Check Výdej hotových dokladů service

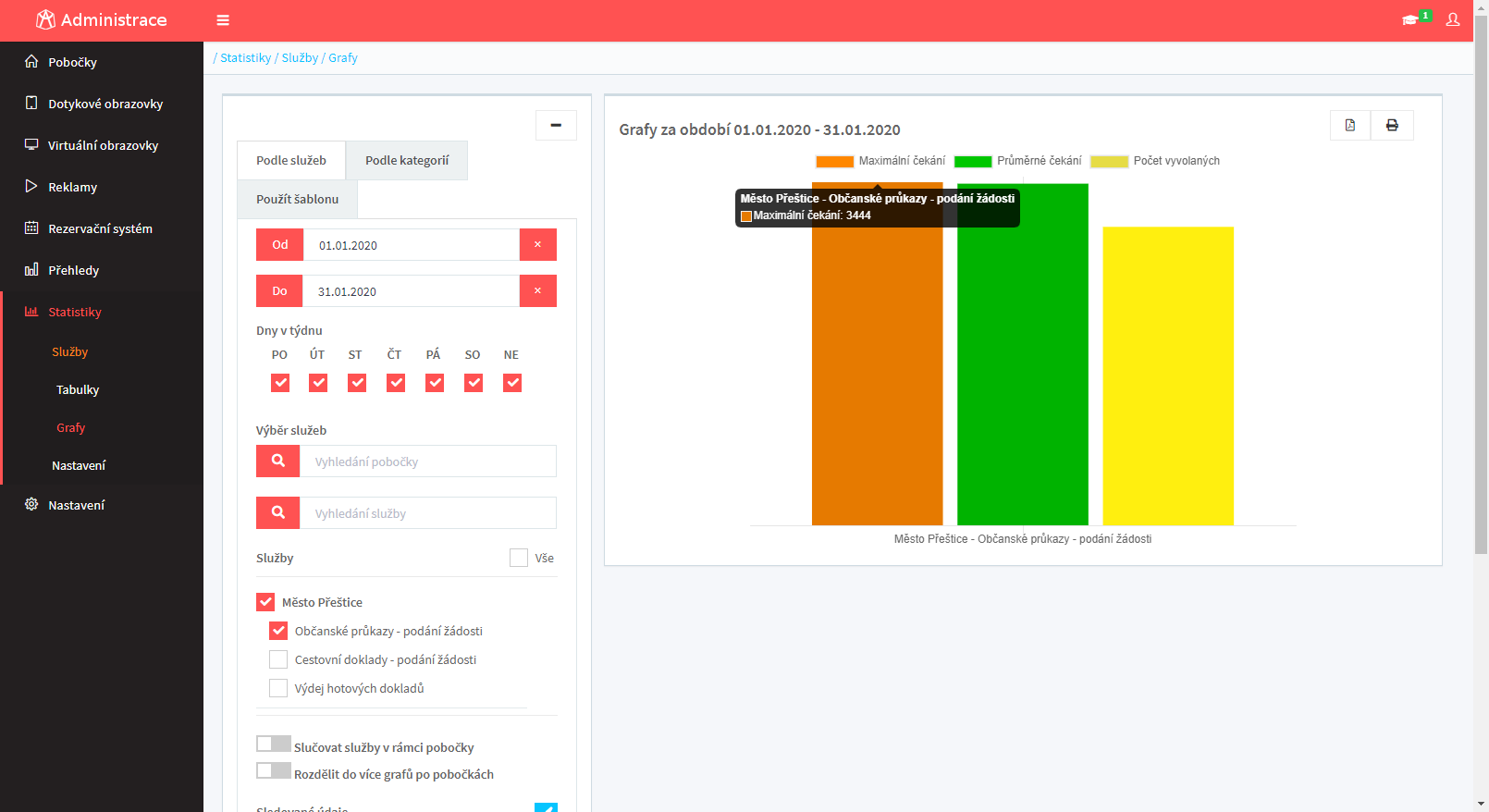278,688
